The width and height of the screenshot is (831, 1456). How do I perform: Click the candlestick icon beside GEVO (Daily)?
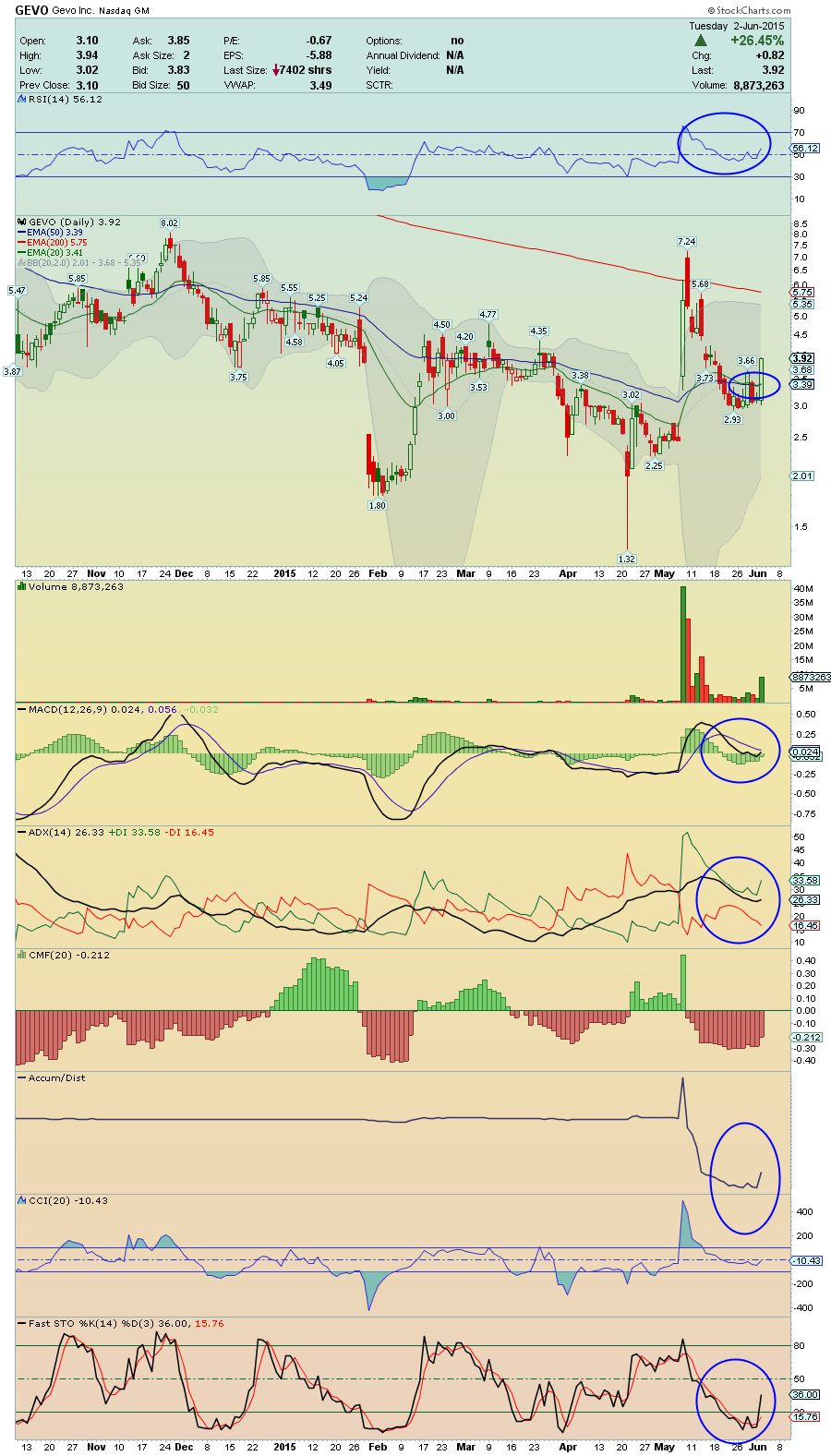tap(22, 222)
